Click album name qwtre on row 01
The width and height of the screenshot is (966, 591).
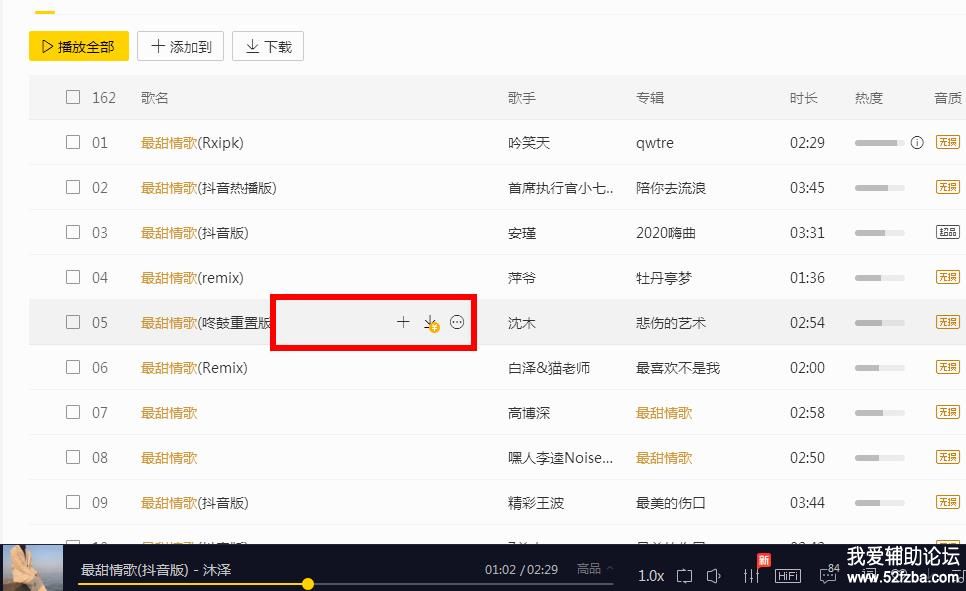(x=655, y=143)
